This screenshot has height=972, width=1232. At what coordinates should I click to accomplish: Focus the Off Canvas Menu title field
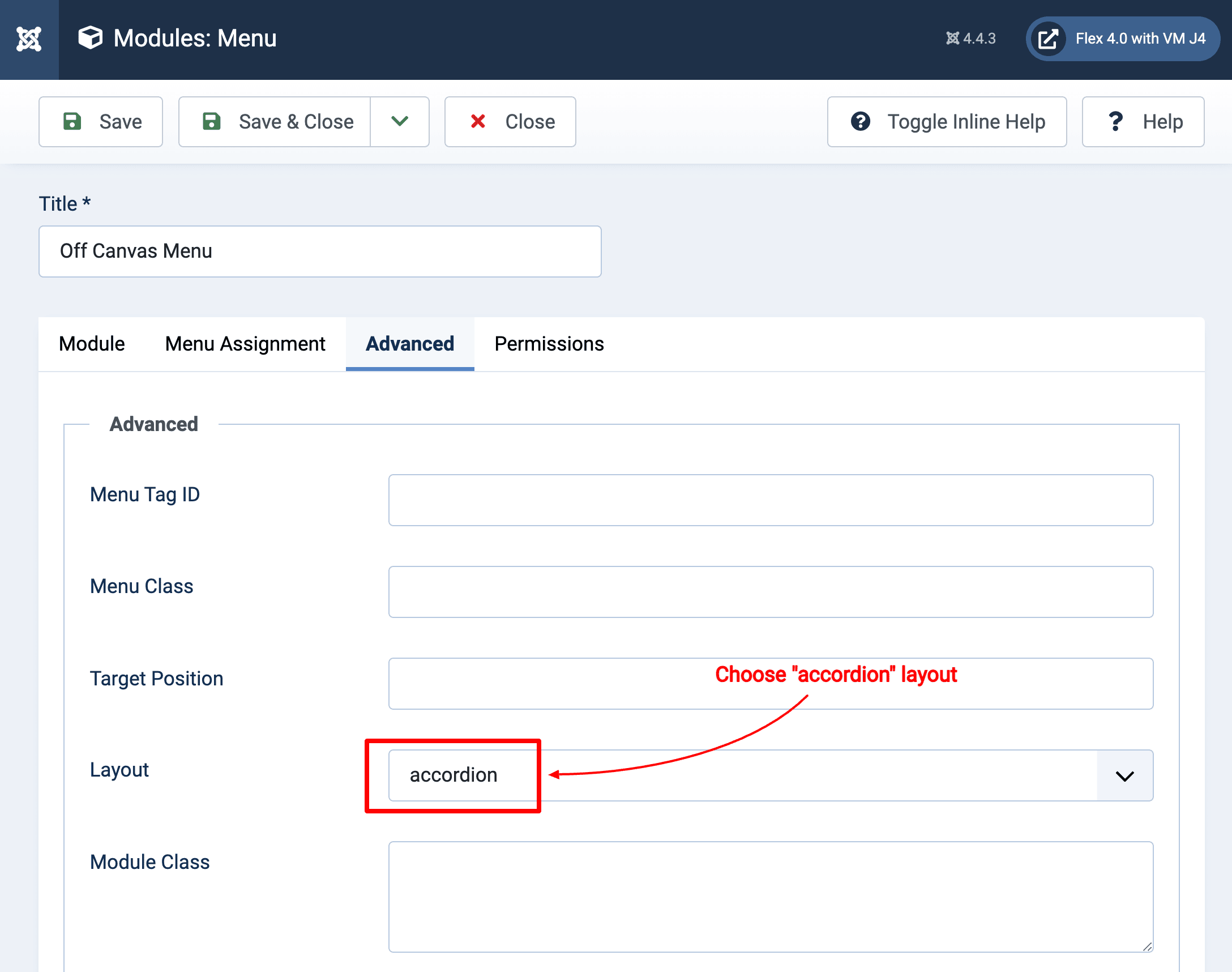pos(320,251)
